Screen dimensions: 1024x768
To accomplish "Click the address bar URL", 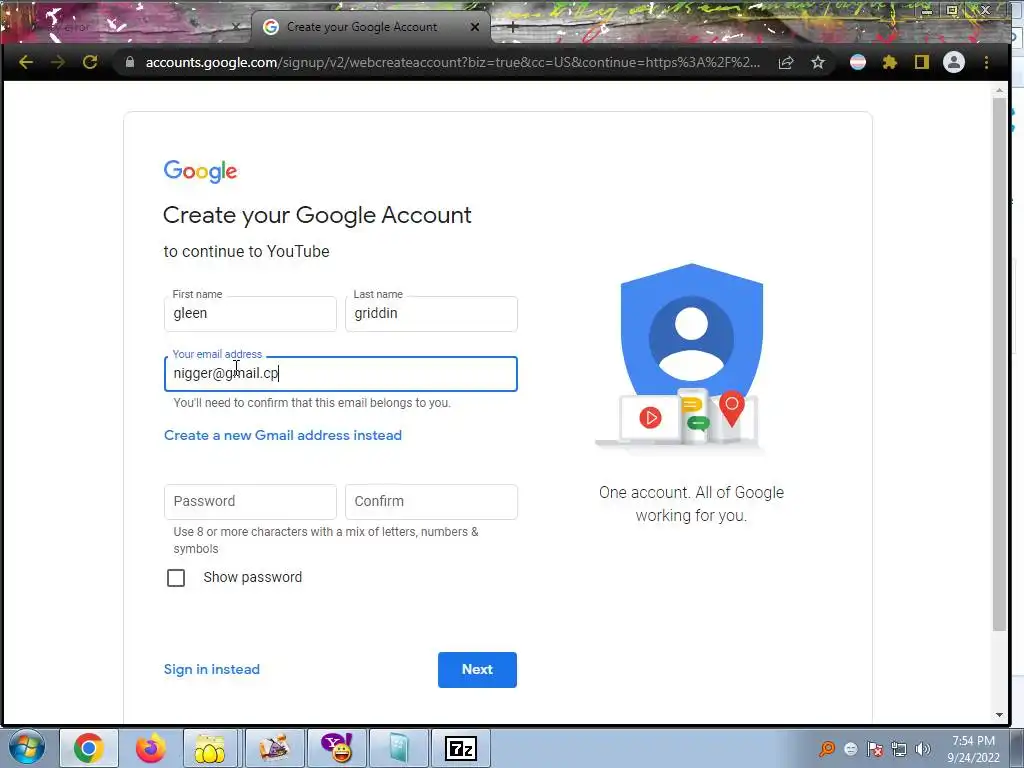I will (x=452, y=62).
